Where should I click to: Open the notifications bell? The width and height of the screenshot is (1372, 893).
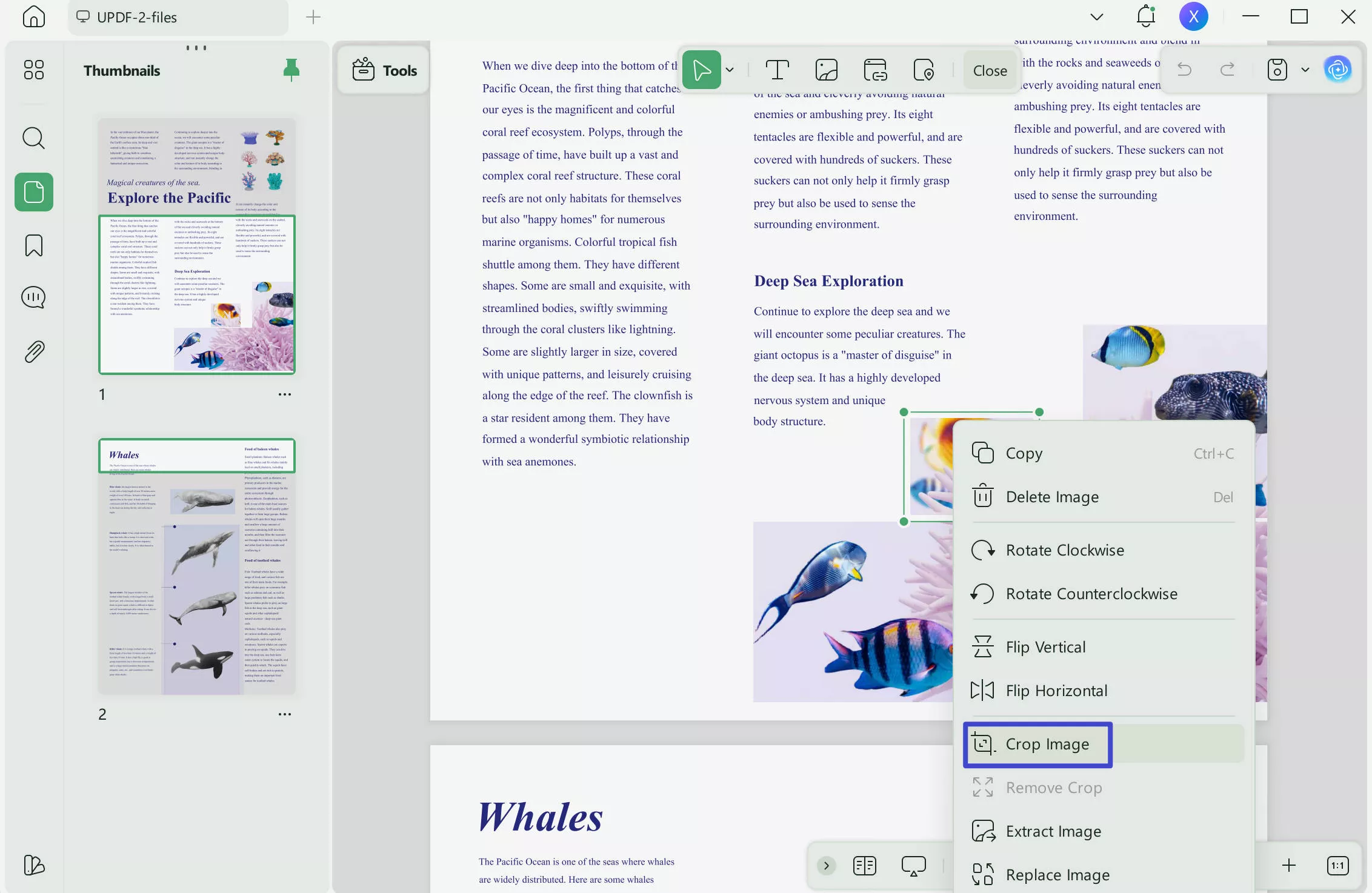pyautogui.click(x=1145, y=16)
